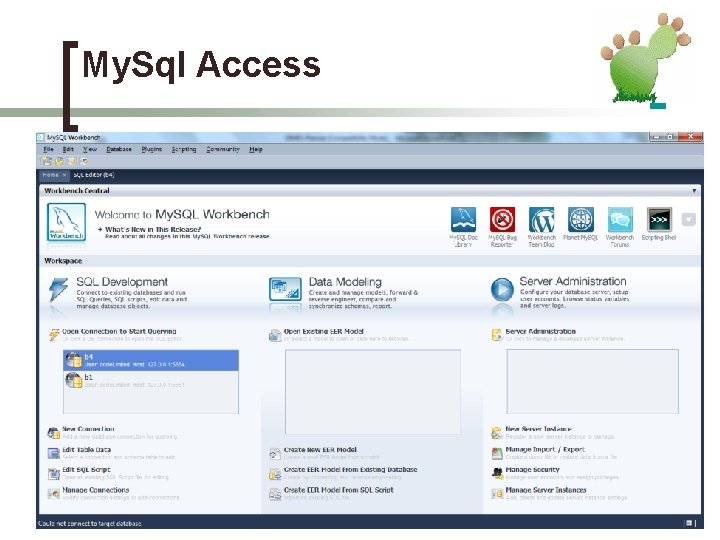Click the Edit SQL Script icon

point(54,473)
